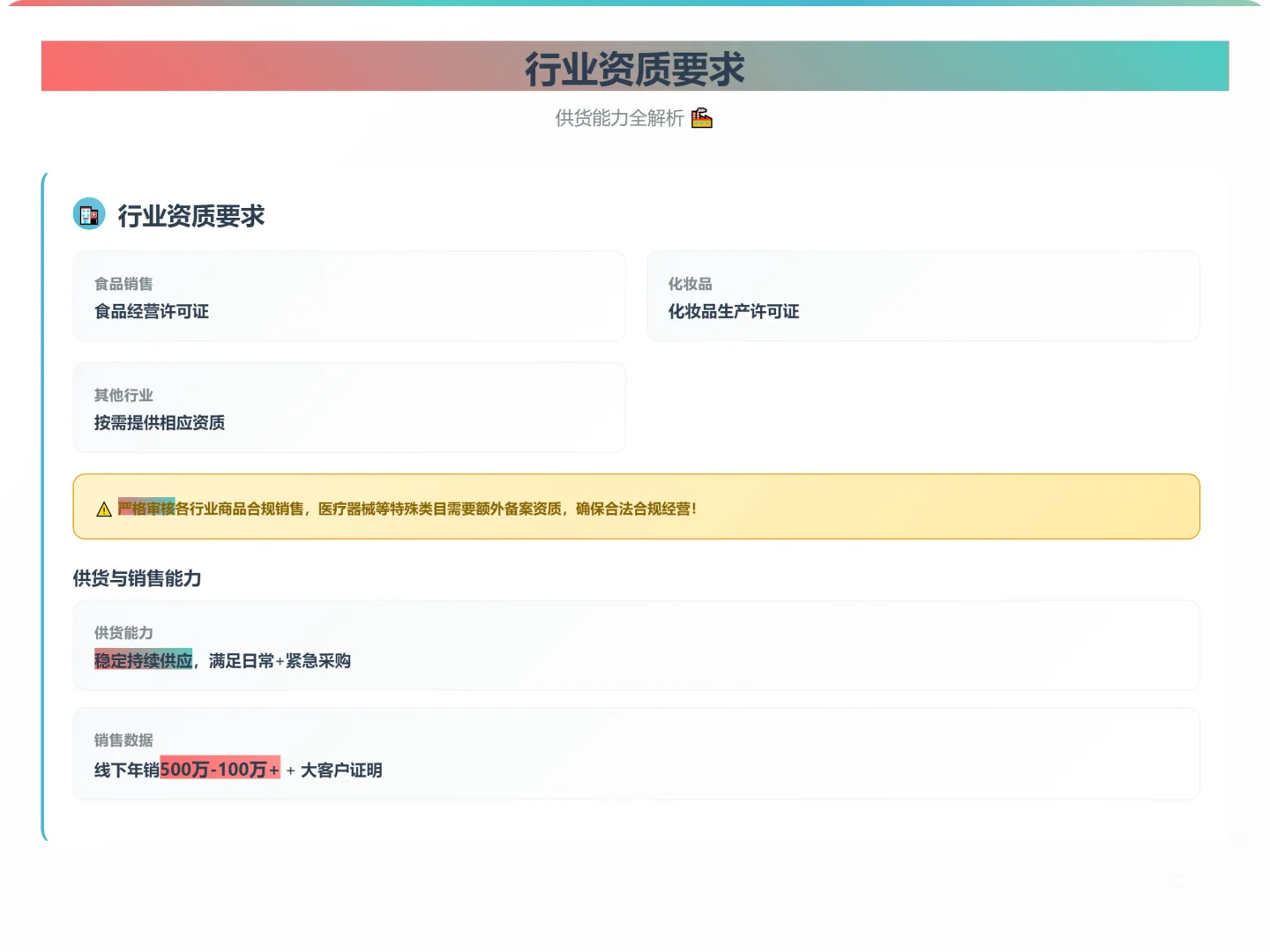Click 食品经营许可证 text
Image resolution: width=1270 pixels, height=952 pixels.
[x=152, y=311]
